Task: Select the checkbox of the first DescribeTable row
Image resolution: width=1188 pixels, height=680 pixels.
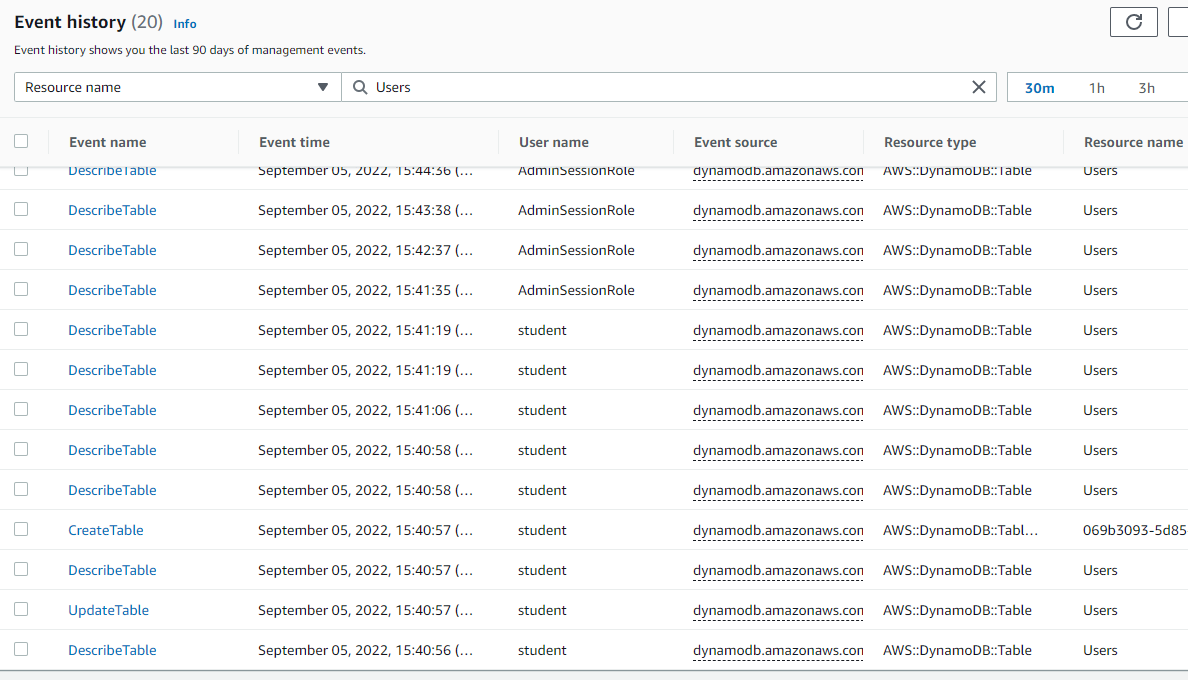Action: 21,169
